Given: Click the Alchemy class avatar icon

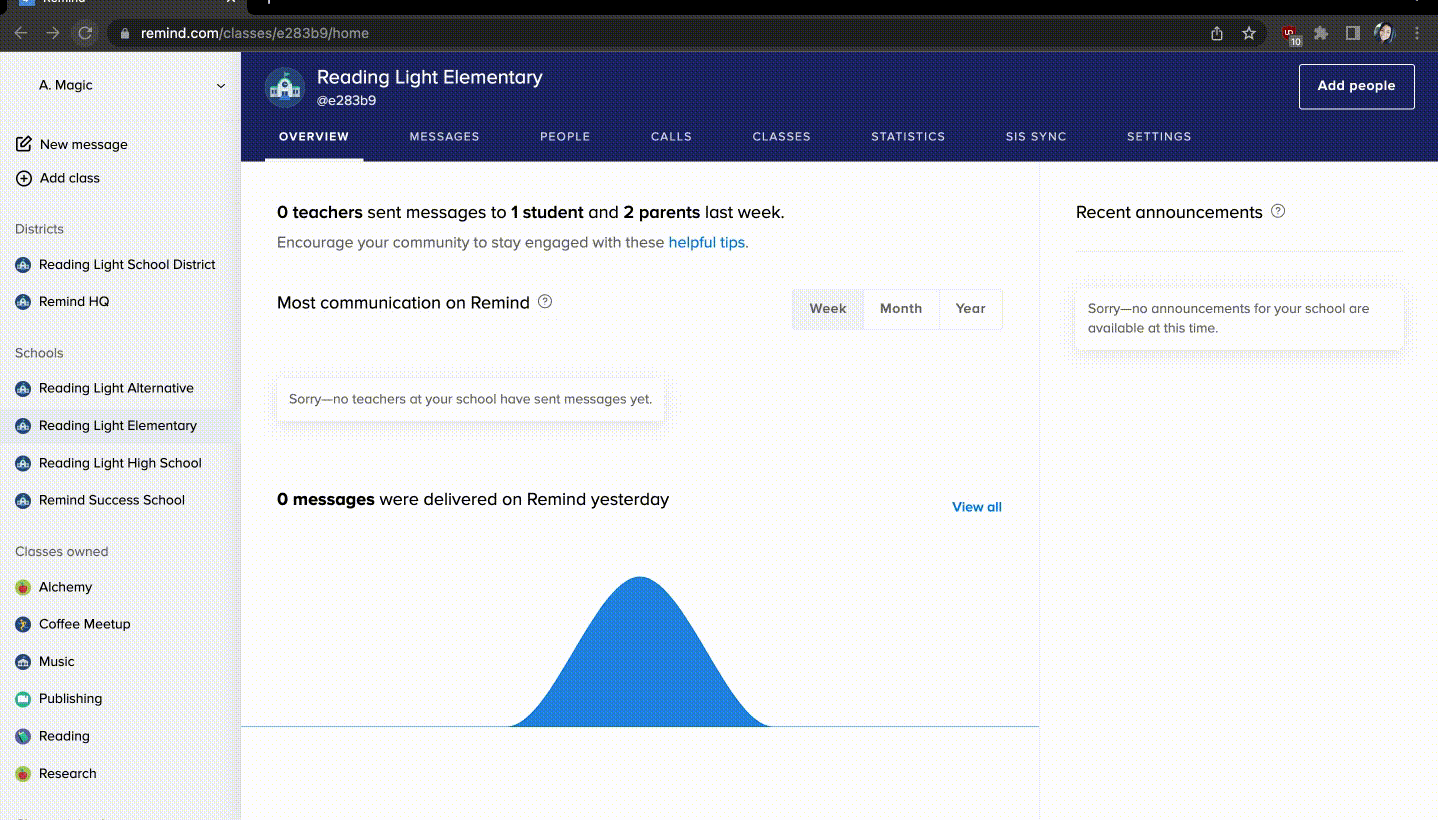Looking at the screenshot, I should [23, 587].
